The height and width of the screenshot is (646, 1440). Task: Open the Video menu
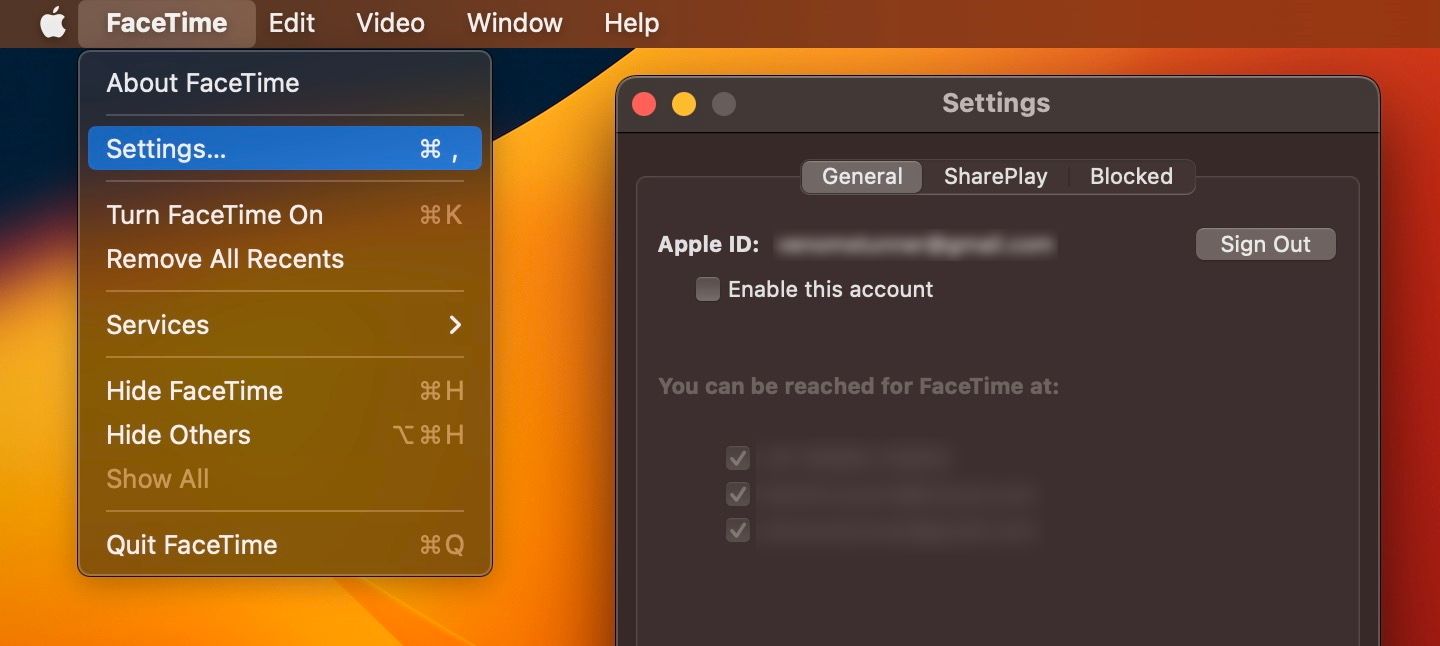point(389,23)
